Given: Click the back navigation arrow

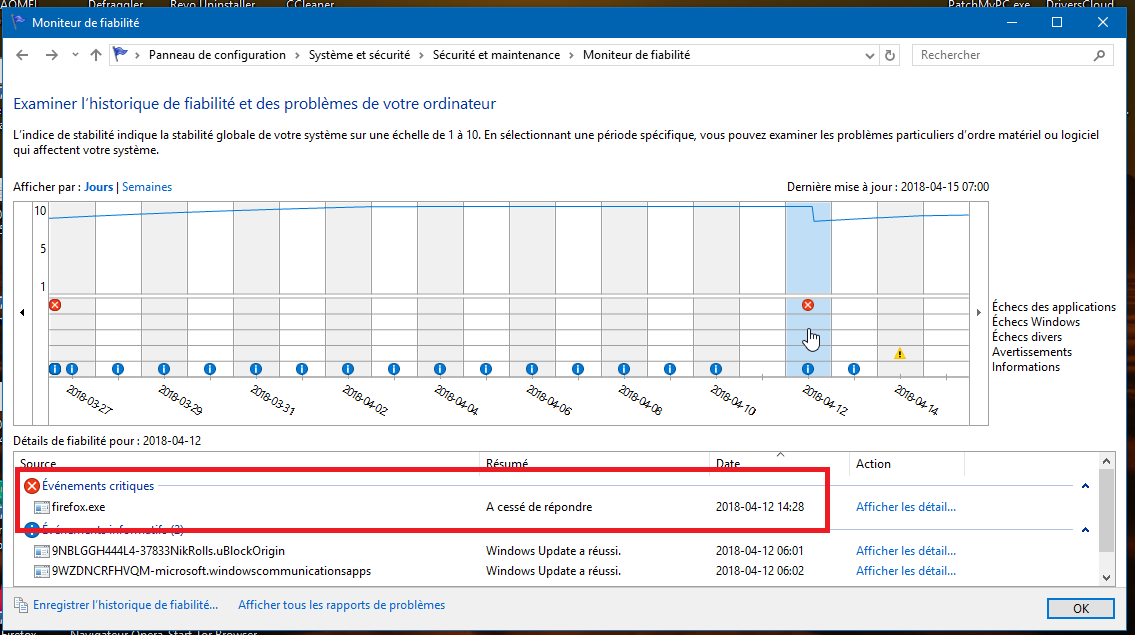Looking at the screenshot, I should (x=23, y=55).
